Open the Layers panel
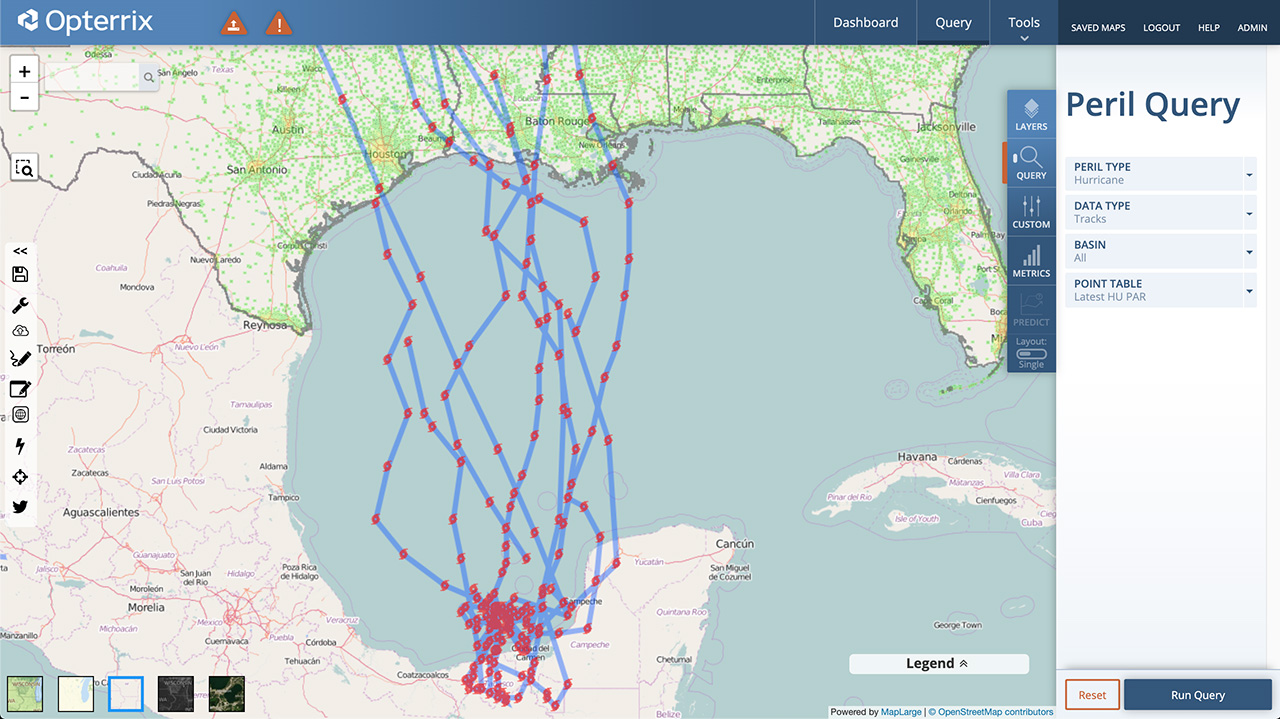This screenshot has height=719, width=1280. pos(1031,114)
